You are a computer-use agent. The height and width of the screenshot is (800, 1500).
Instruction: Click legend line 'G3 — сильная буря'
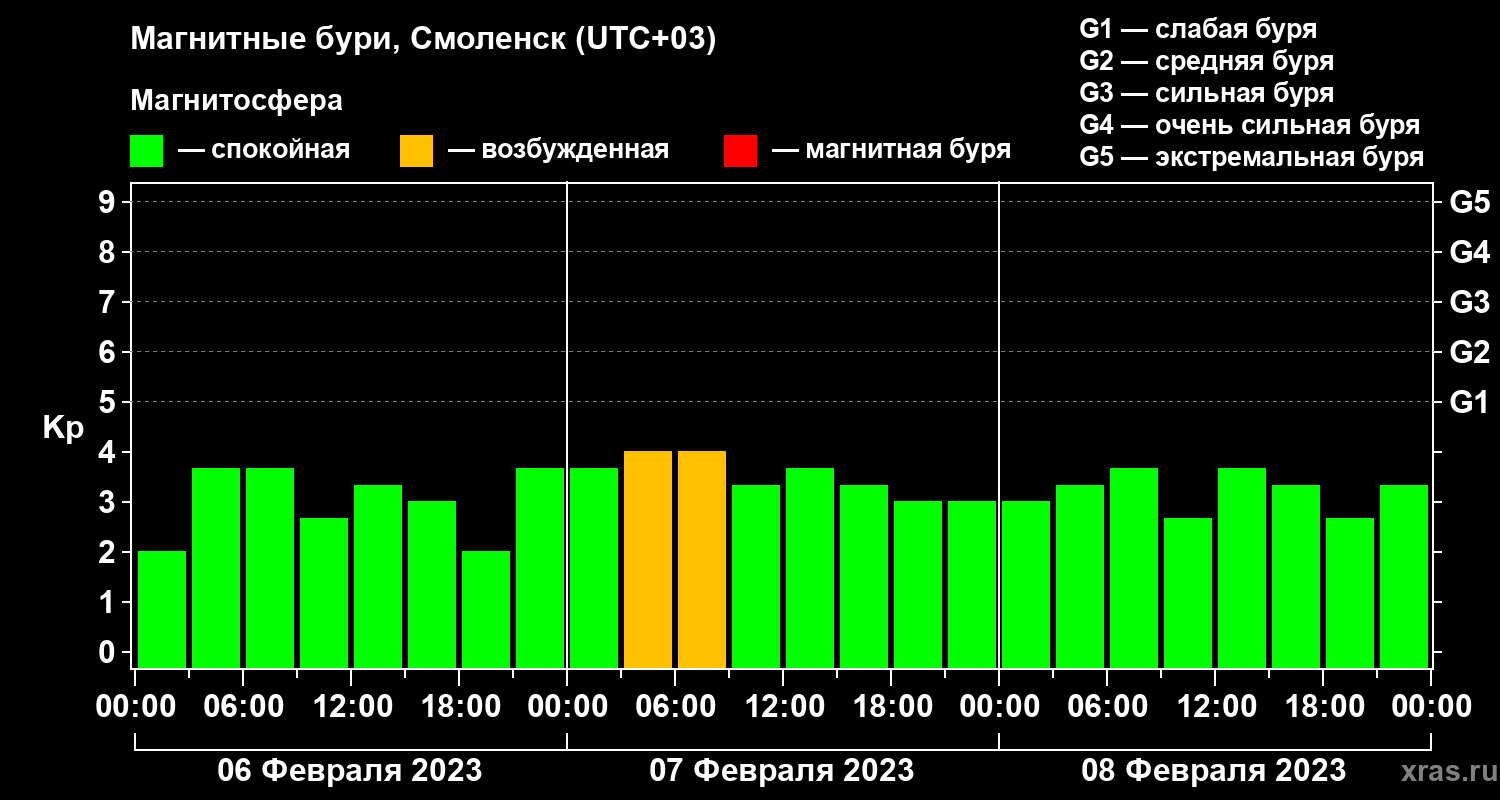[x=1207, y=93]
